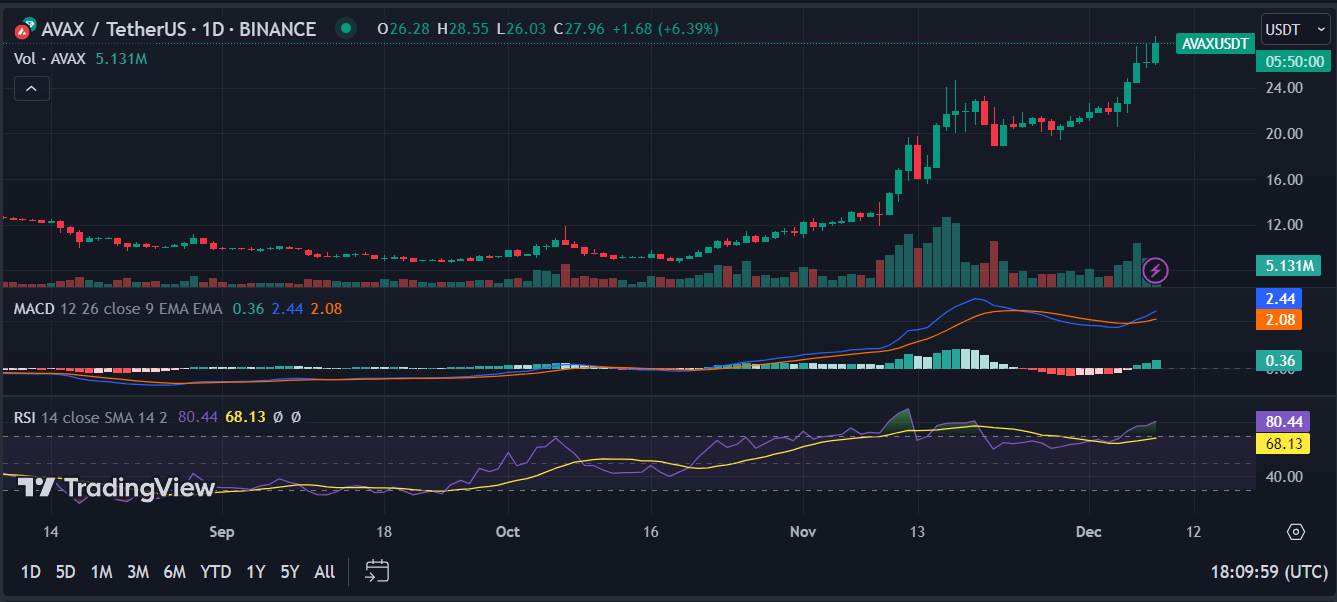Image resolution: width=1337 pixels, height=602 pixels.
Task: Select the MACD indicator legend label
Action: (36, 309)
